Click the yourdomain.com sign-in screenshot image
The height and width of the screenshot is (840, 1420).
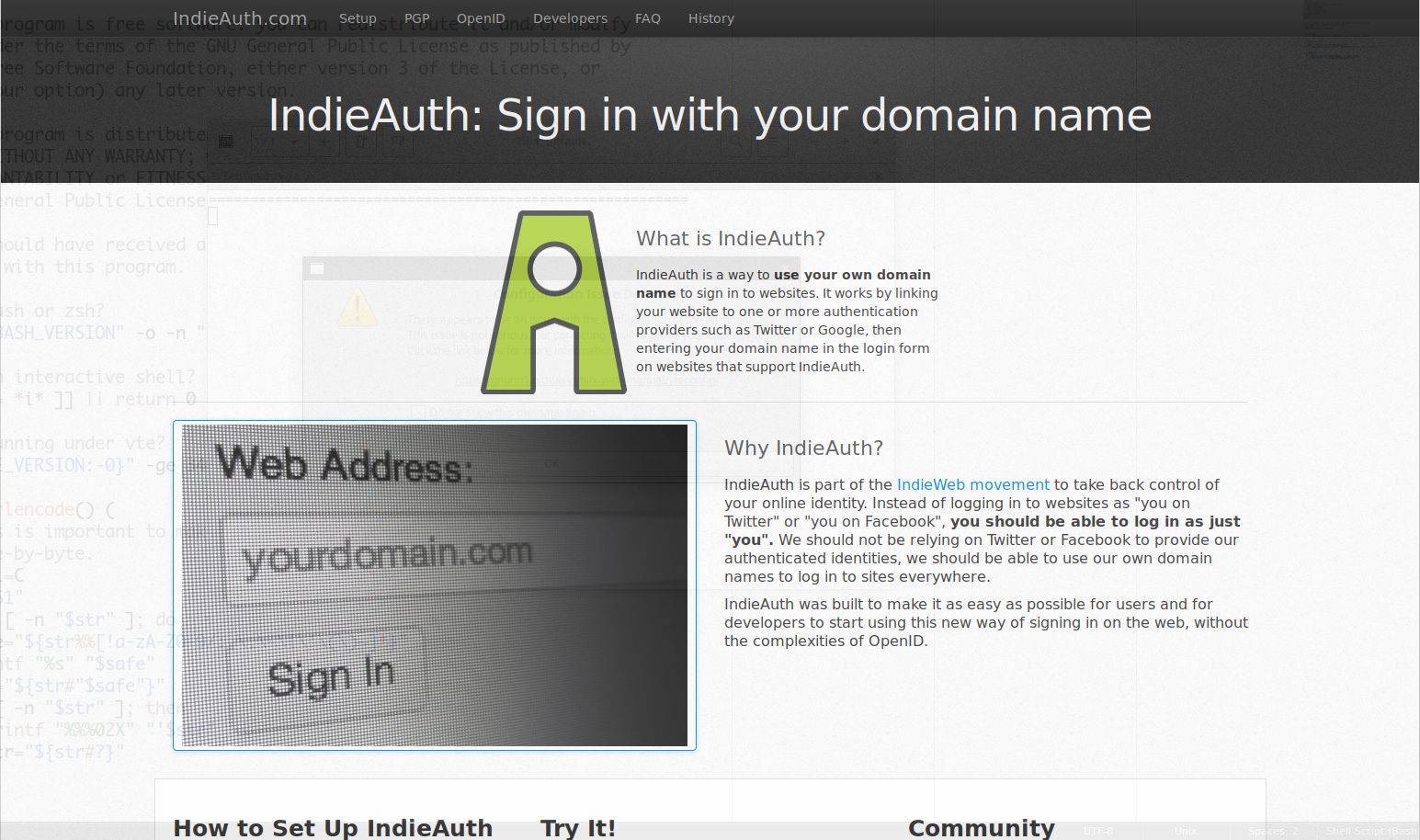434,585
